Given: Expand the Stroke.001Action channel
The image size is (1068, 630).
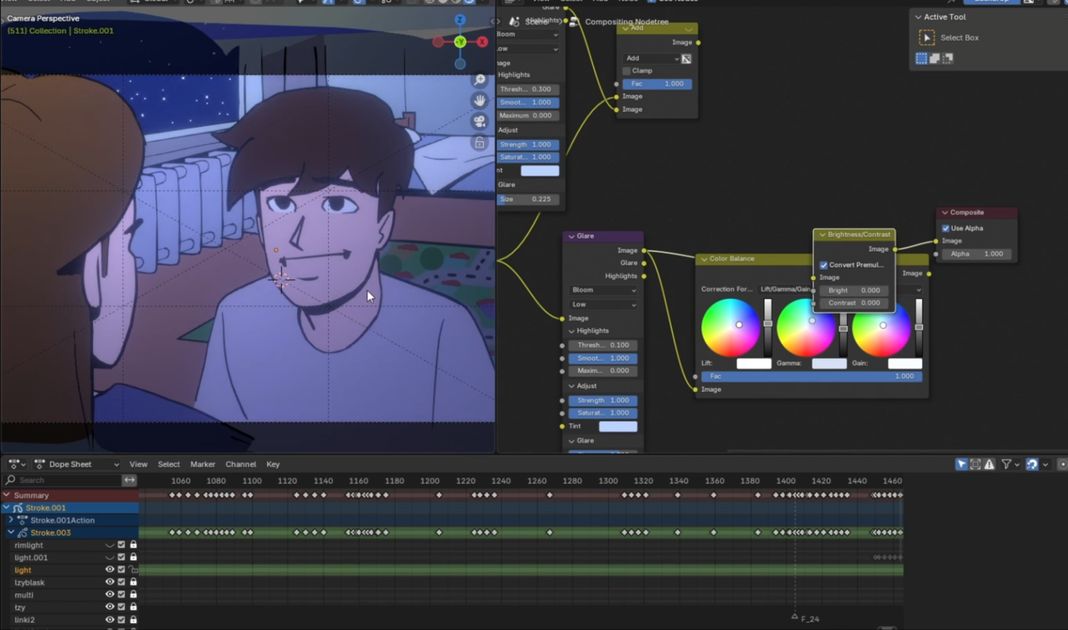Looking at the screenshot, I should 11,520.
